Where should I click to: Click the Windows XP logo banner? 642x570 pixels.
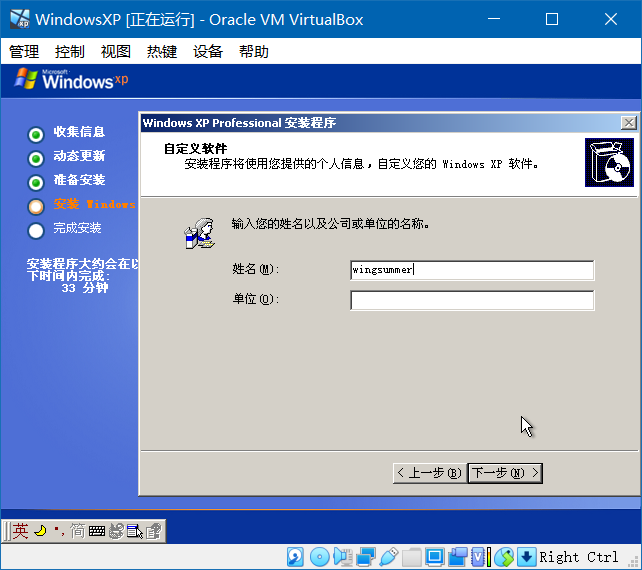71,79
